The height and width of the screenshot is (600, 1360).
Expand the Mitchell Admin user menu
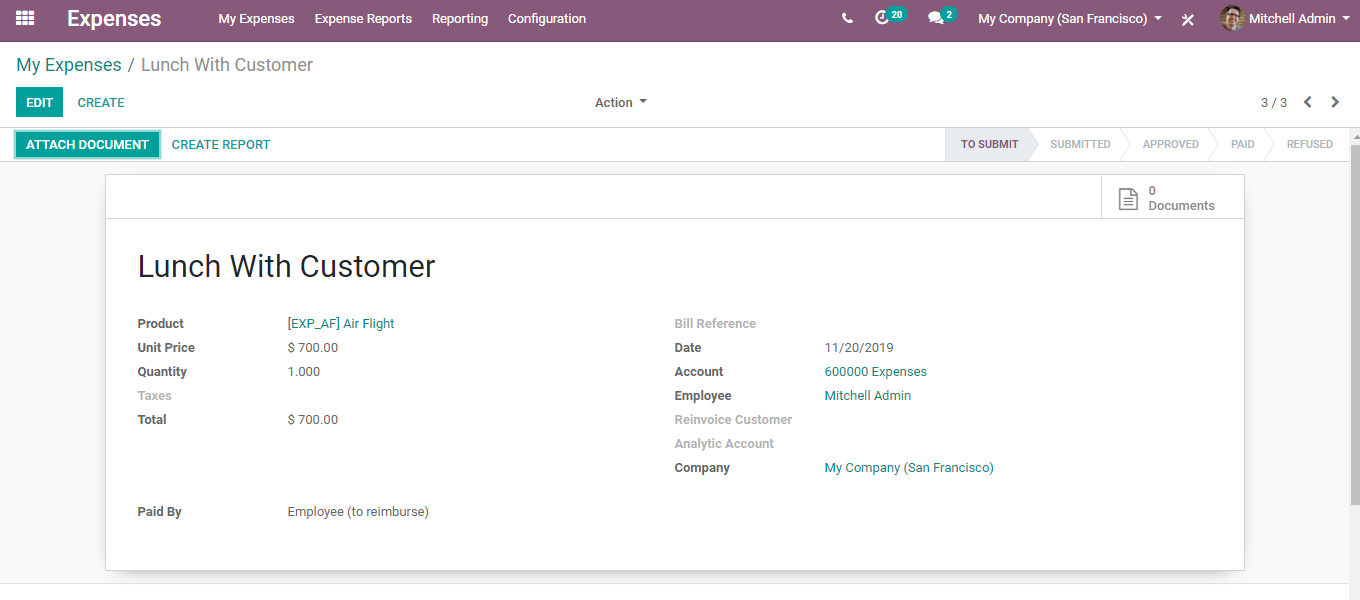[1299, 19]
